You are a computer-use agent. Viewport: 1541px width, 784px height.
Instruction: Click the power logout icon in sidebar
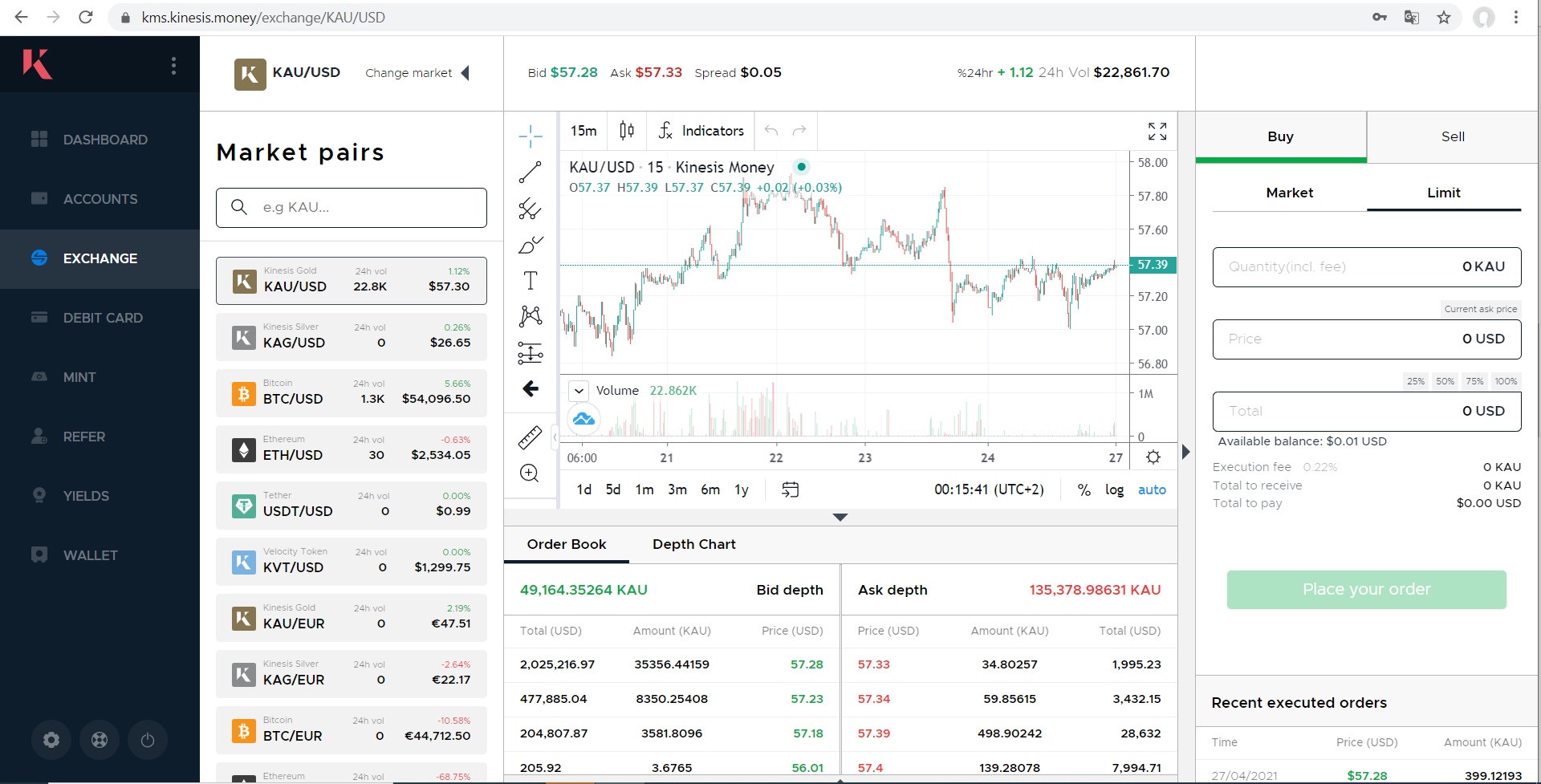click(148, 740)
